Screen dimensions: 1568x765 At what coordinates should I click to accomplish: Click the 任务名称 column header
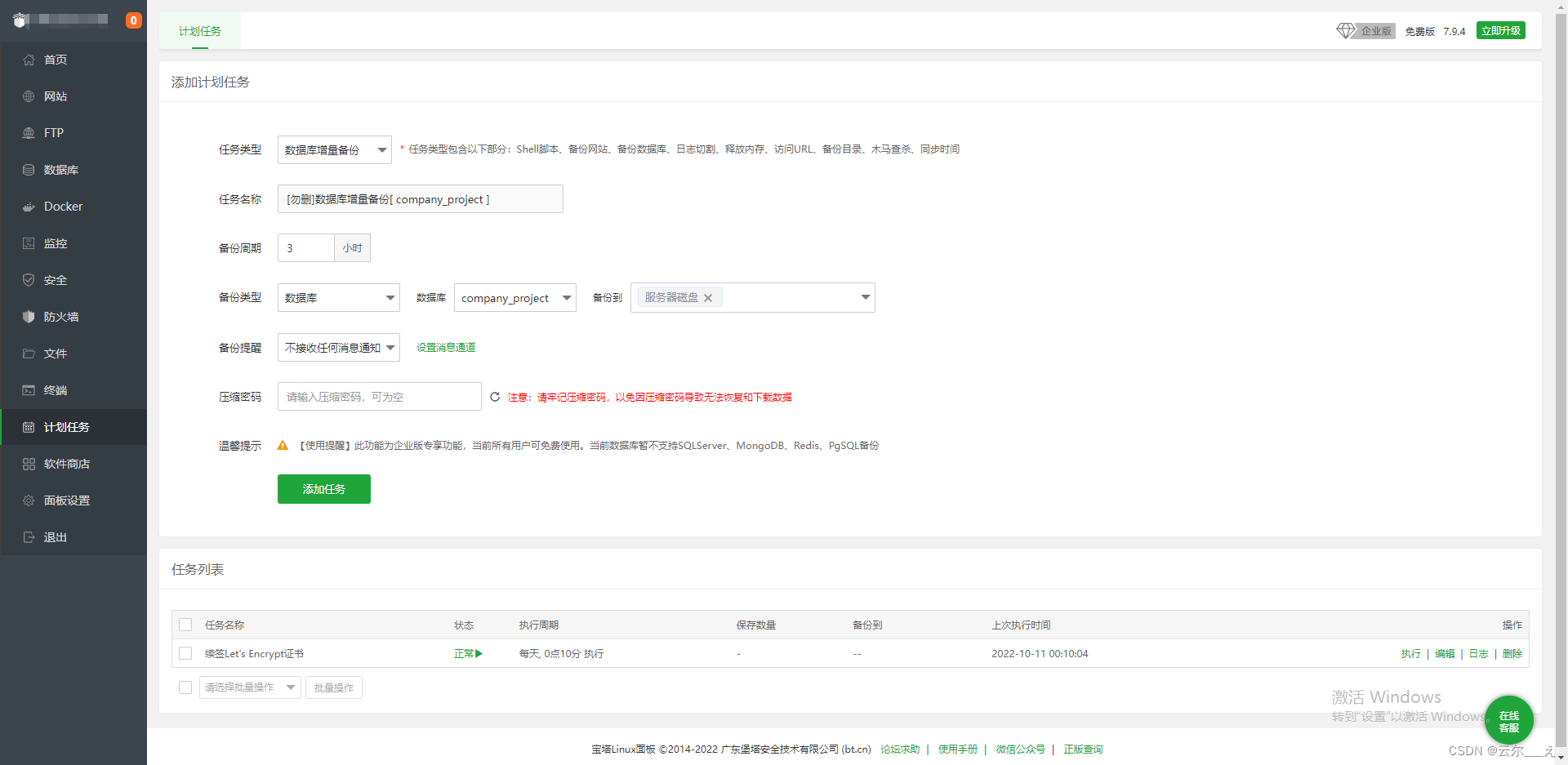coord(225,625)
